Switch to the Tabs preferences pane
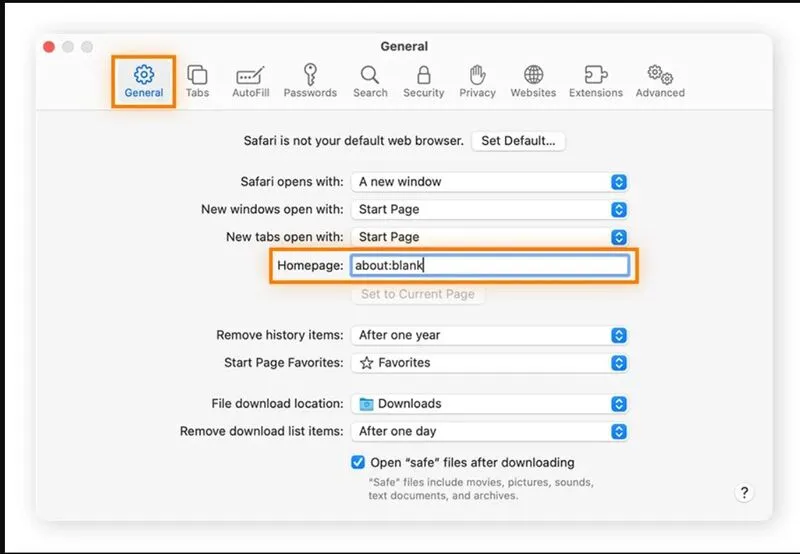Viewport: 800px width, 554px height. (x=197, y=82)
